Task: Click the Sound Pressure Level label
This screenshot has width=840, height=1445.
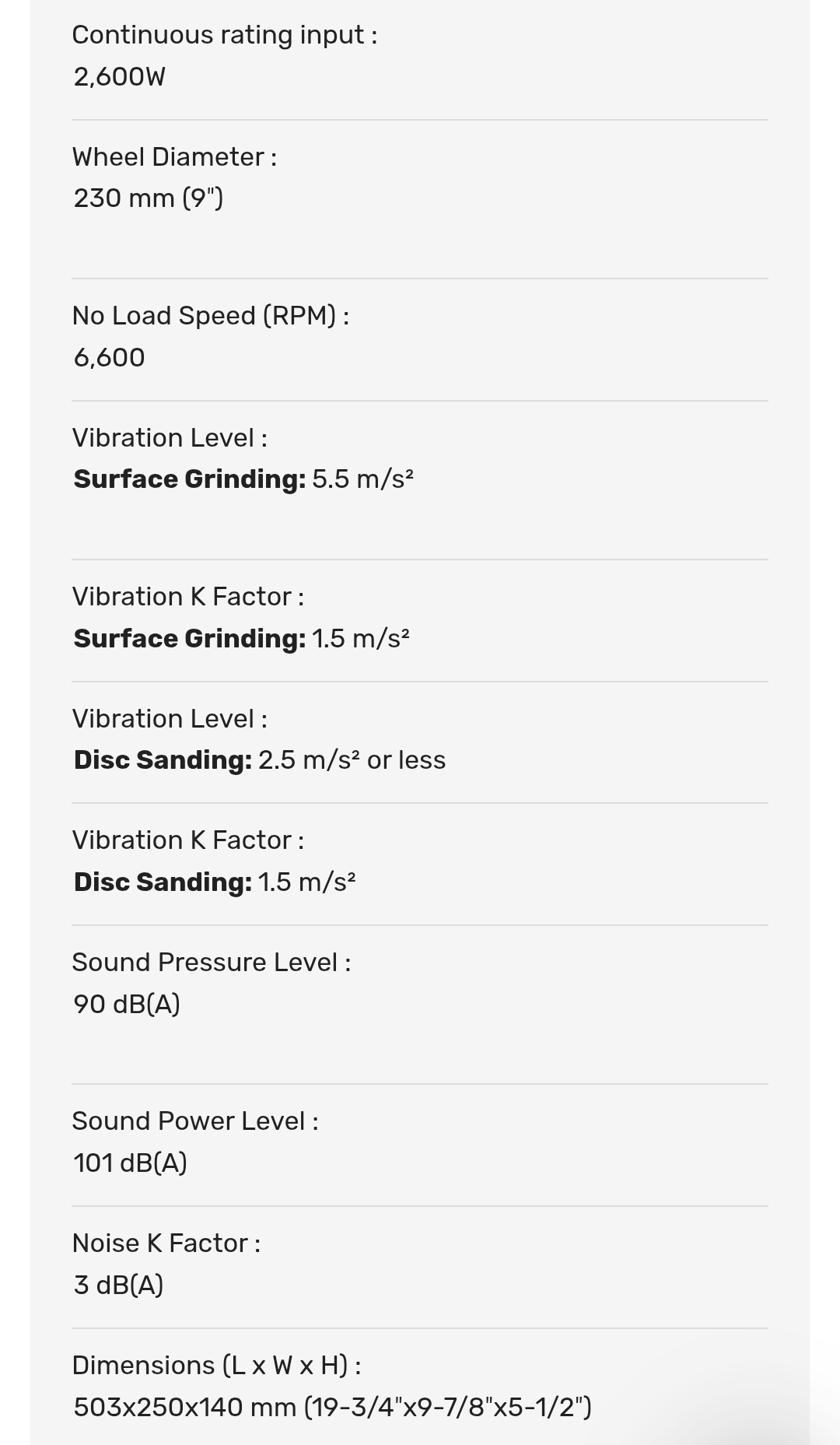Action: tap(211, 963)
